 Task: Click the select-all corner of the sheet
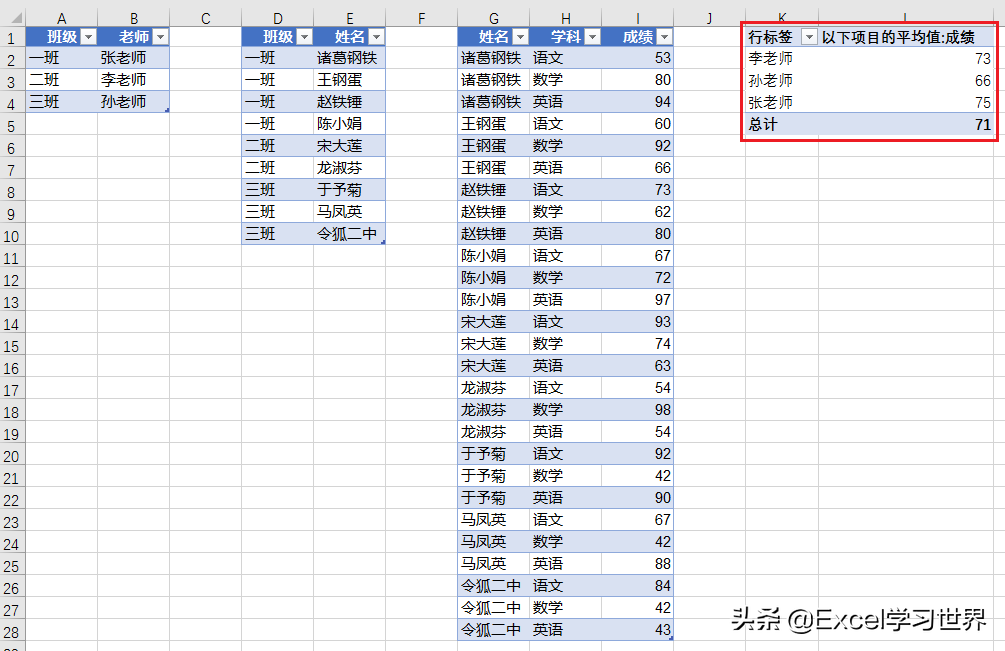tap(13, 18)
